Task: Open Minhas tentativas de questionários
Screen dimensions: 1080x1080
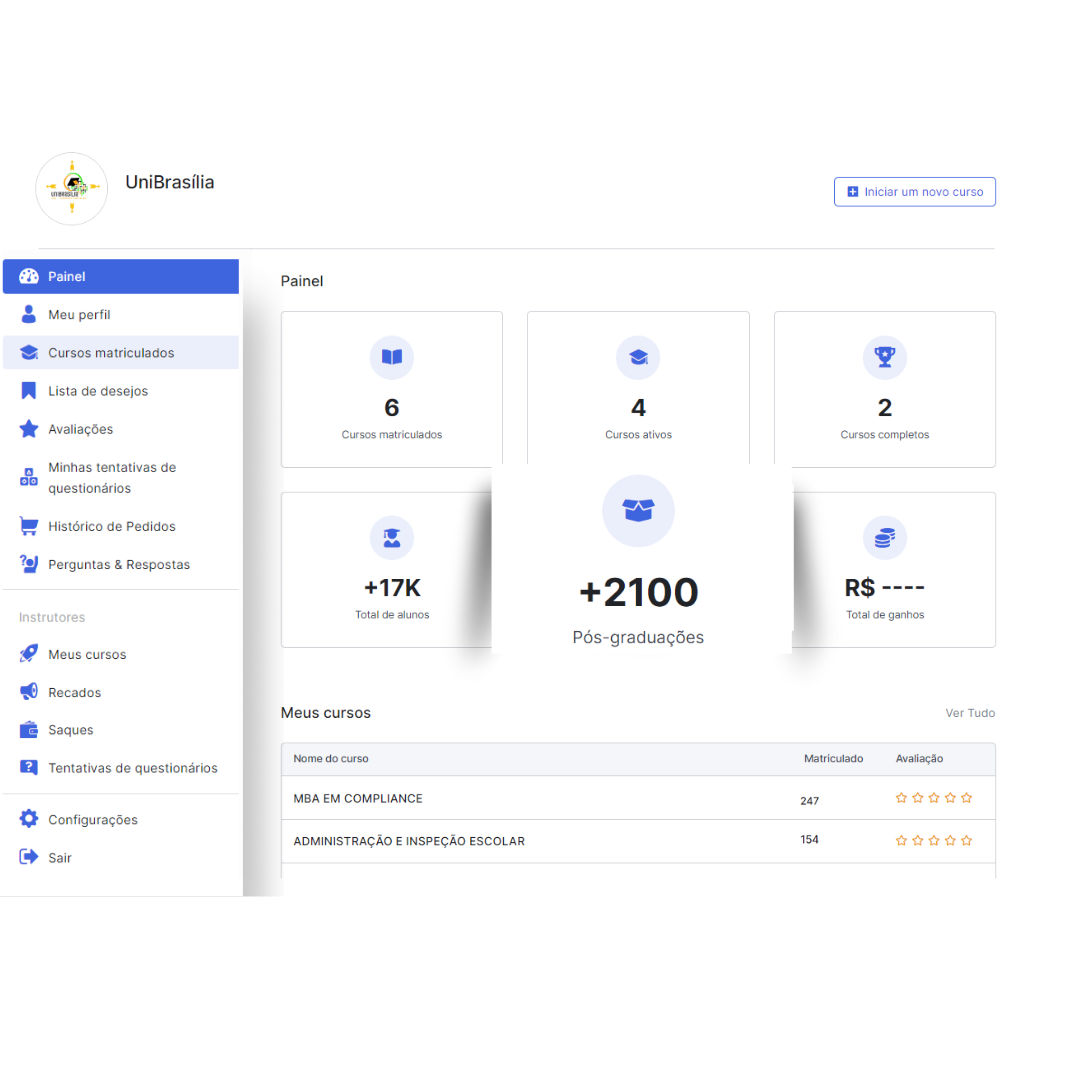Action: click(x=111, y=478)
